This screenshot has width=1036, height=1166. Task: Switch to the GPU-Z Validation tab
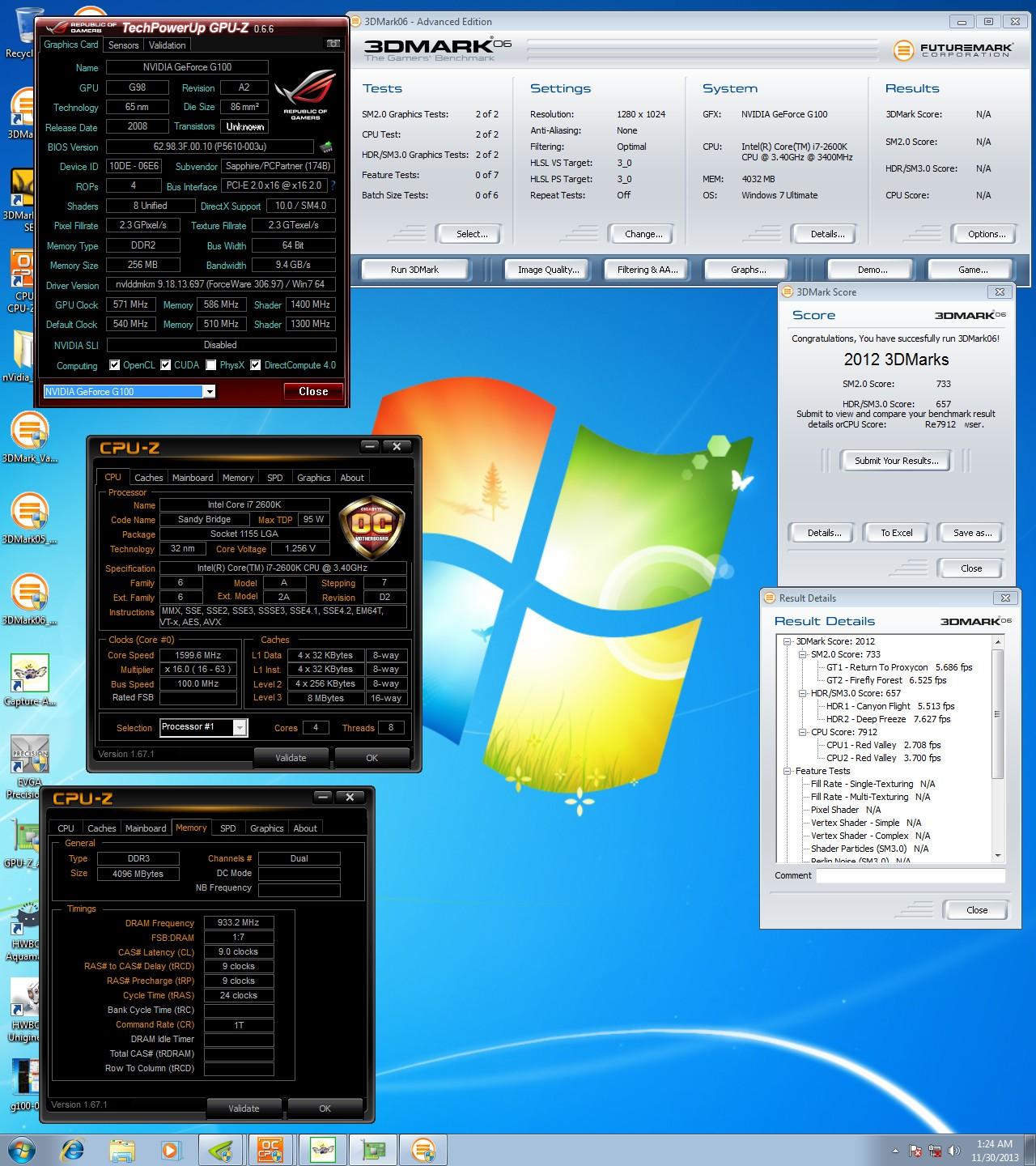coord(168,45)
